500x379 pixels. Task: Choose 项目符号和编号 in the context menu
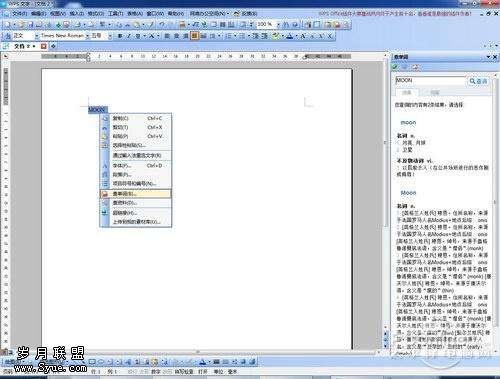click(x=136, y=184)
